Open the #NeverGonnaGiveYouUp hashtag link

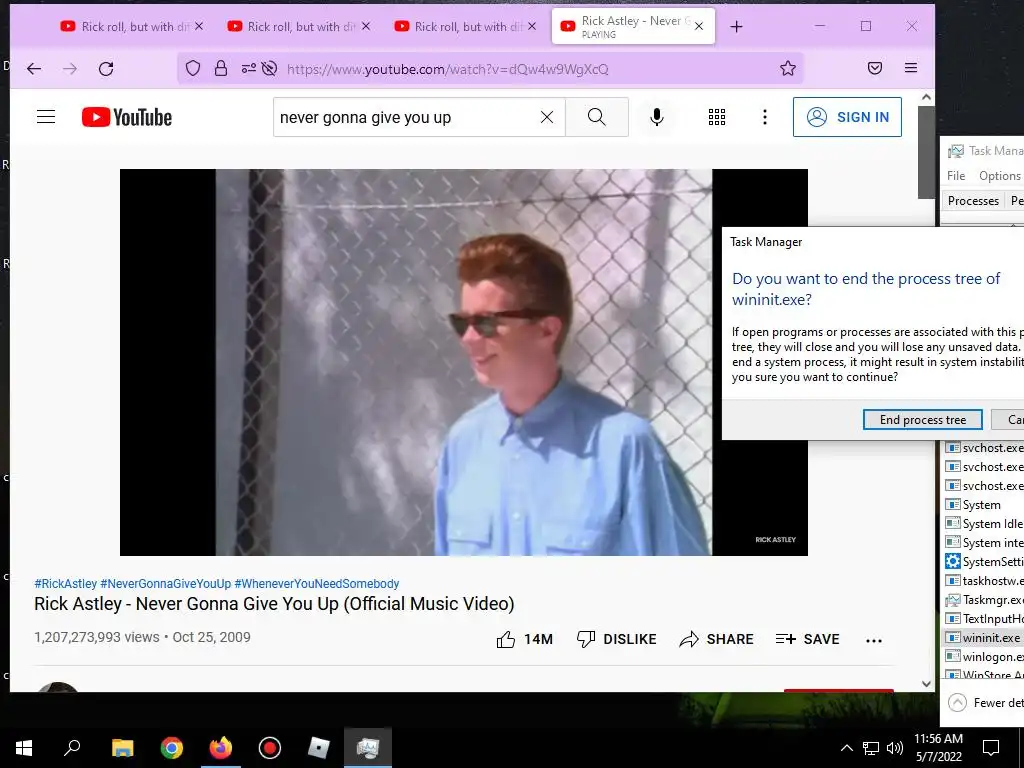click(x=165, y=584)
